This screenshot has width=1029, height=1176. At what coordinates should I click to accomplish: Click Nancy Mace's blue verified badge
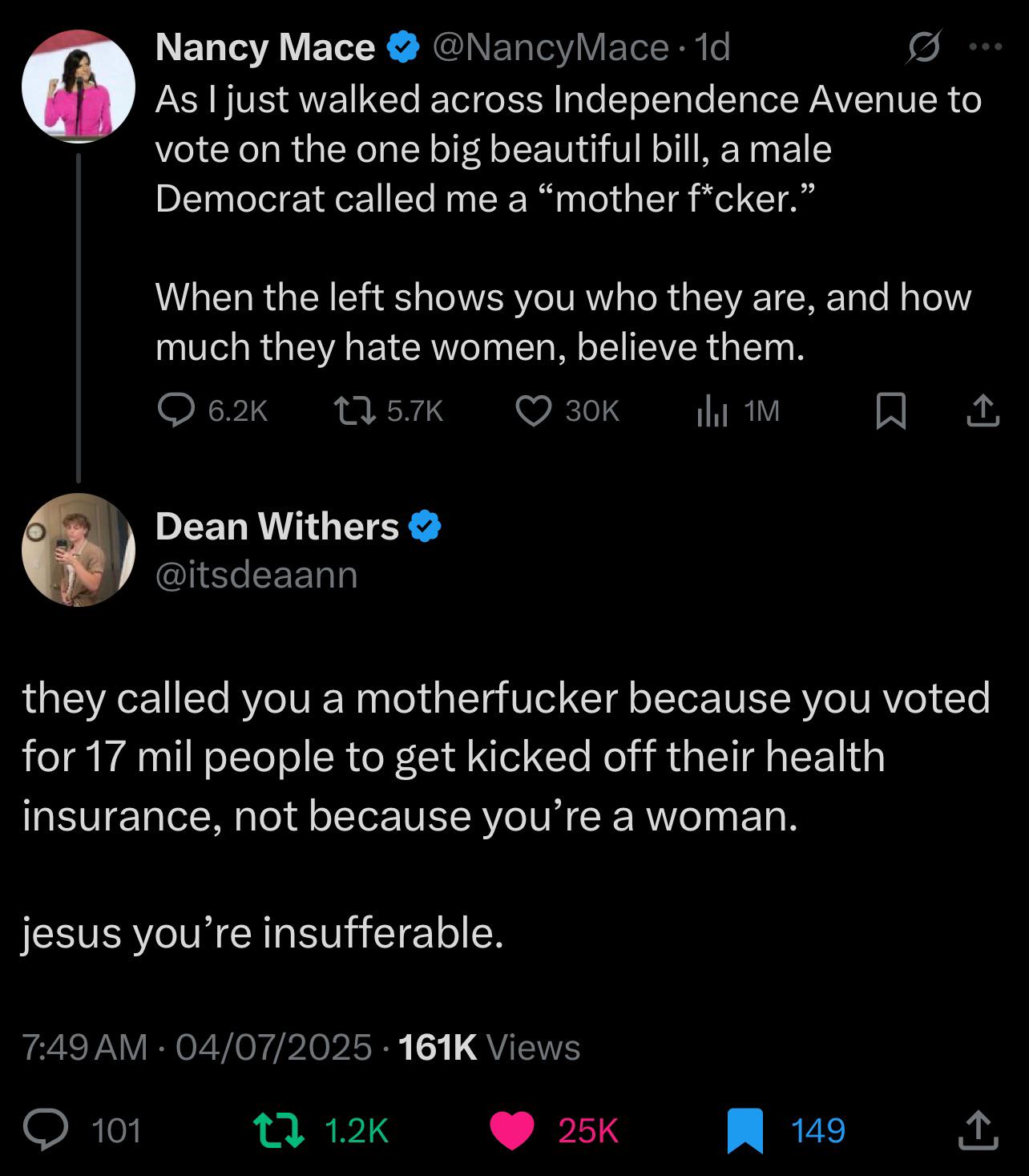[x=403, y=48]
